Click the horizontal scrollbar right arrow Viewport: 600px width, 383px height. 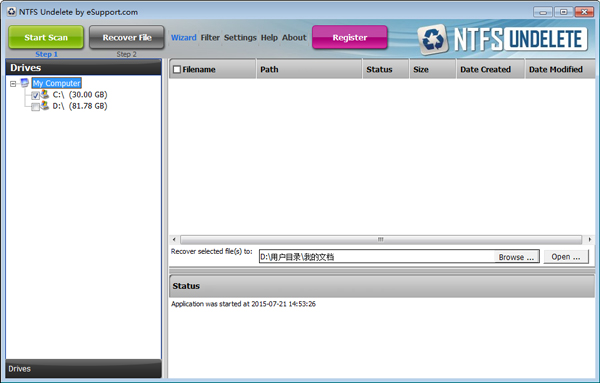click(x=589, y=240)
